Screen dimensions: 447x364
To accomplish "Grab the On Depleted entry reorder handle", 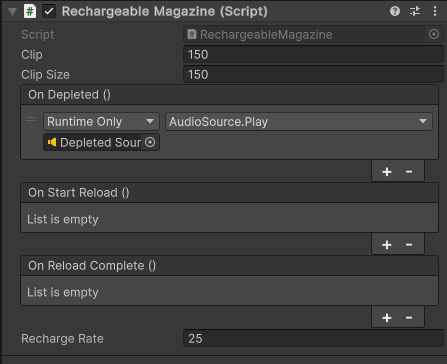I will 31,119.
